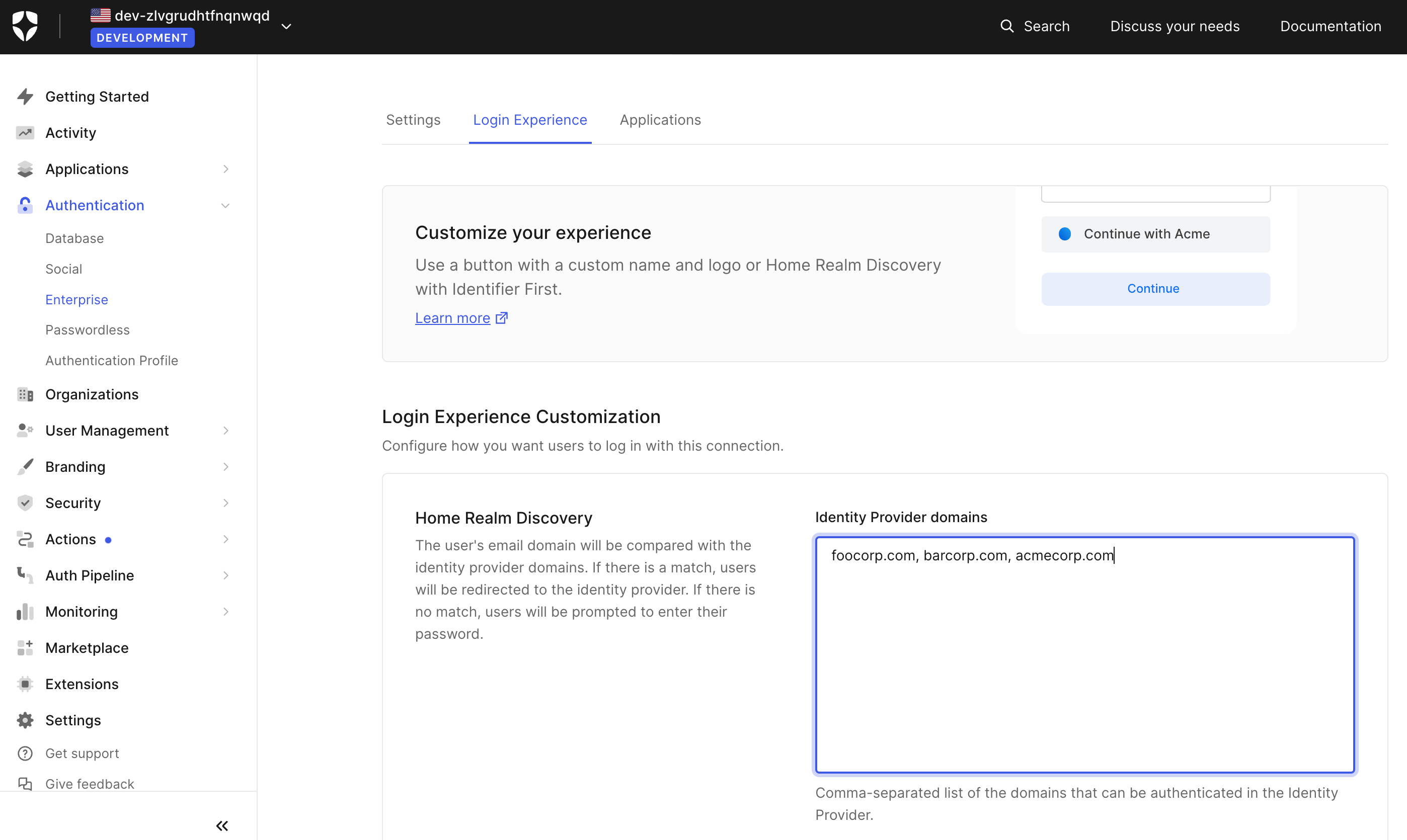Expand the Applications sidebar section
Screen dimensions: 1407x840
226,169
